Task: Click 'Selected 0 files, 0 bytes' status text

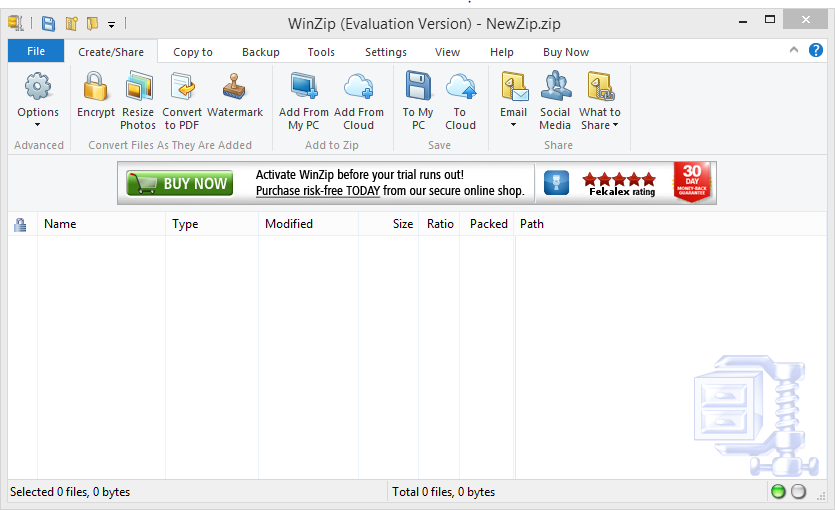Action: (70, 492)
